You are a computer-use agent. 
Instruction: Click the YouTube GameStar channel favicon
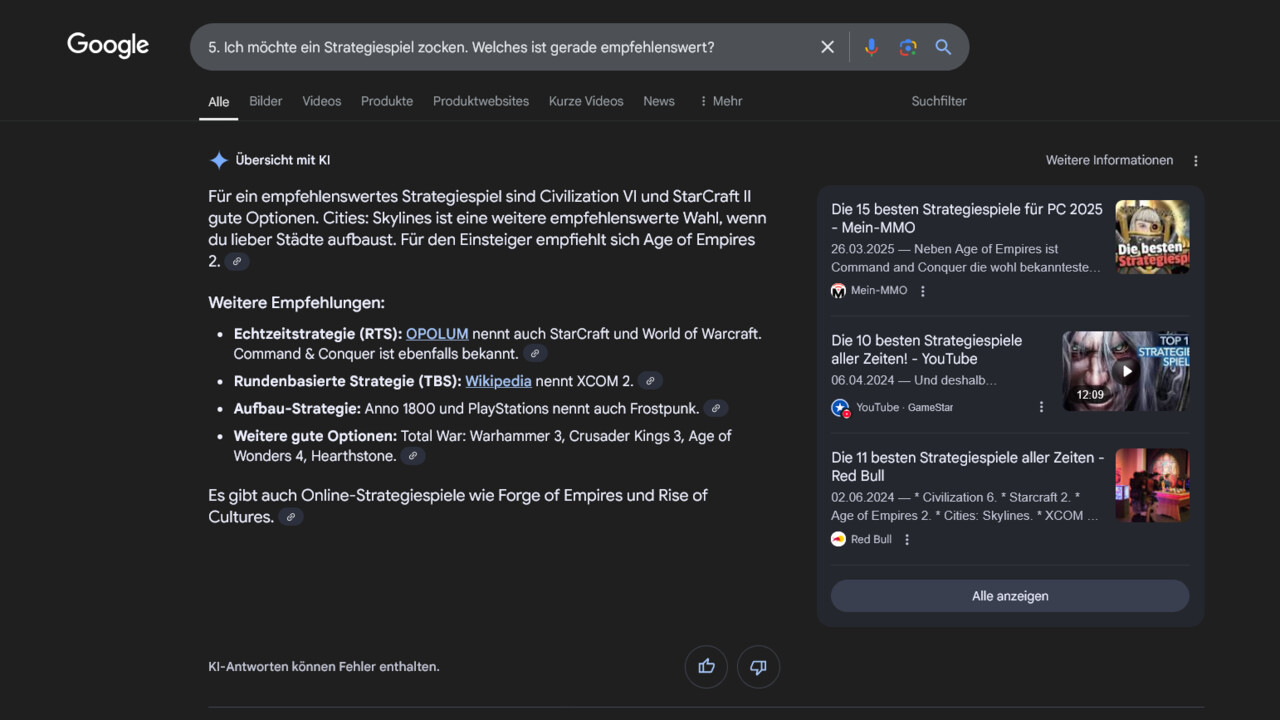click(x=840, y=408)
